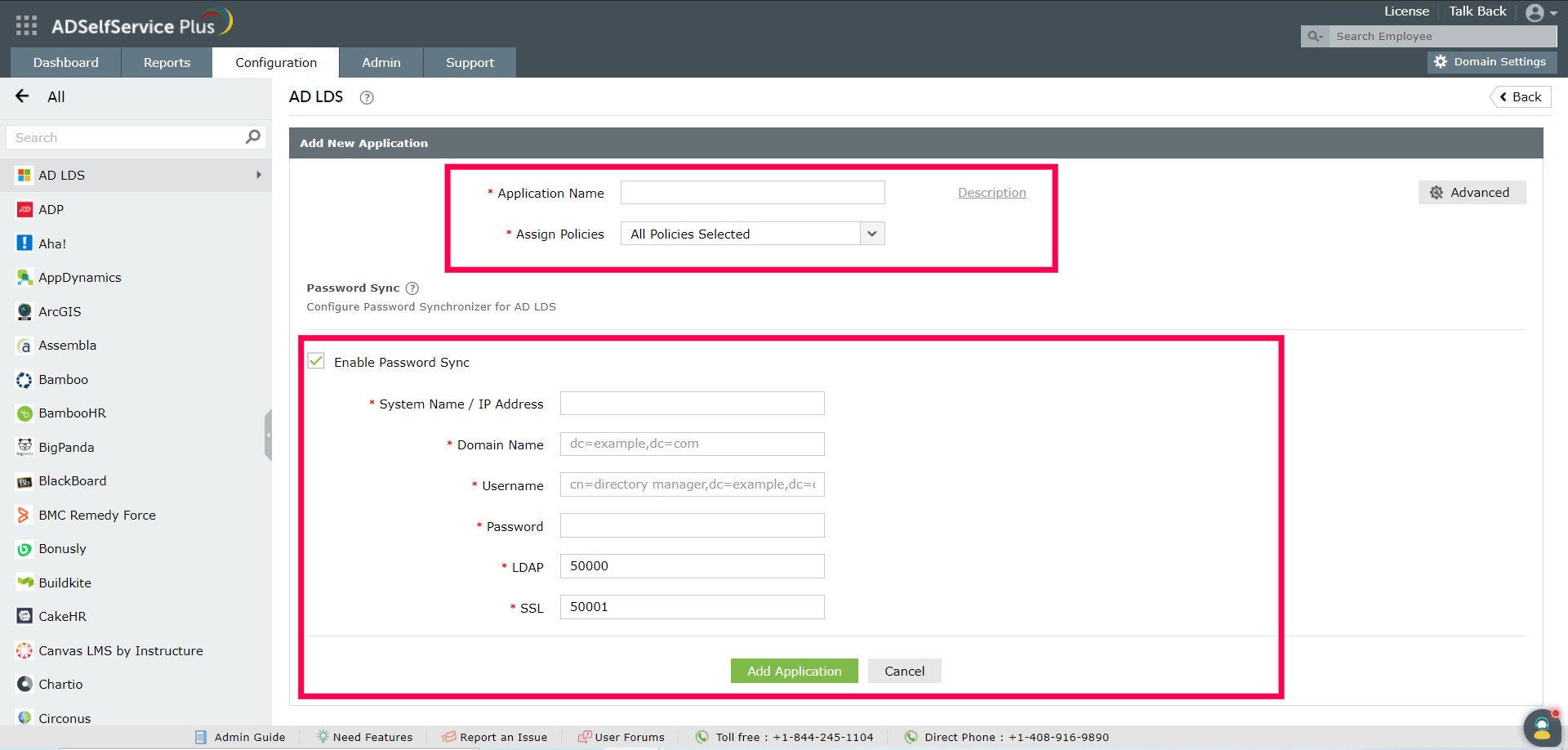Click the Domain Name input field

[692, 444]
